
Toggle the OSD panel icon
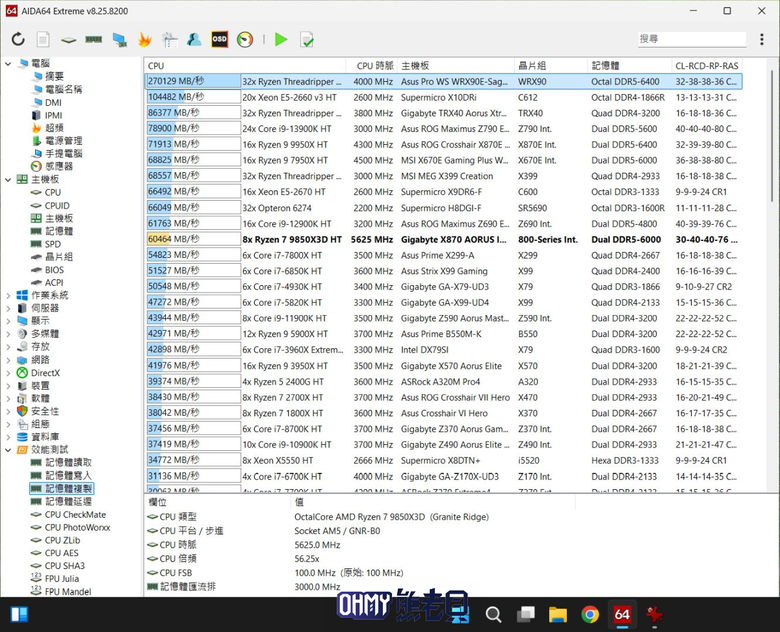[x=219, y=39]
